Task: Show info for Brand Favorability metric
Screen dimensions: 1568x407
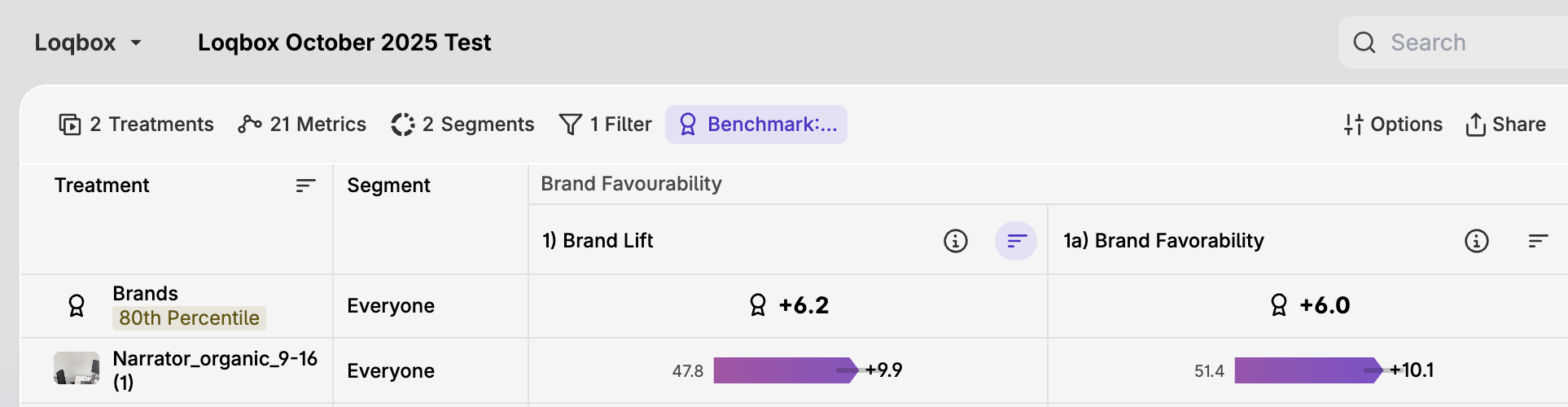Action: (x=1476, y=241)
